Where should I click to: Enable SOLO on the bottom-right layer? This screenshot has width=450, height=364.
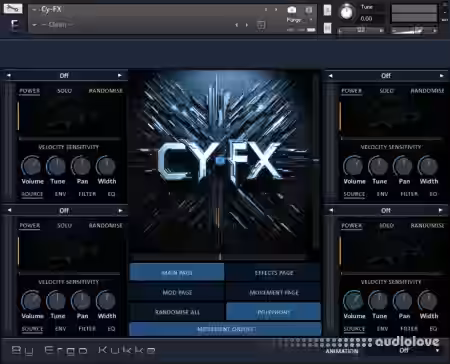coord(387,226)
